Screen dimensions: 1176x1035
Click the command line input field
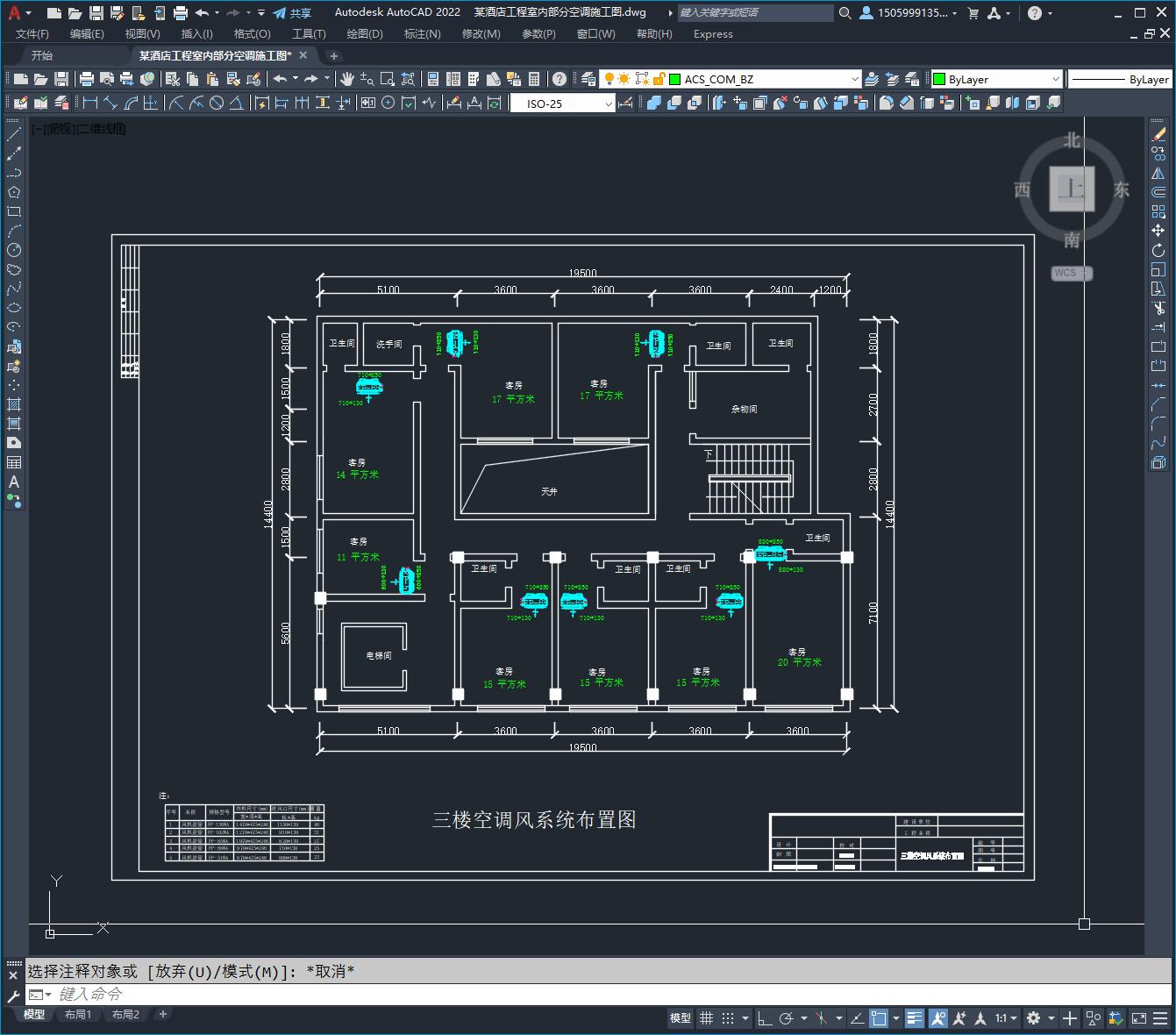pos(596,994)
